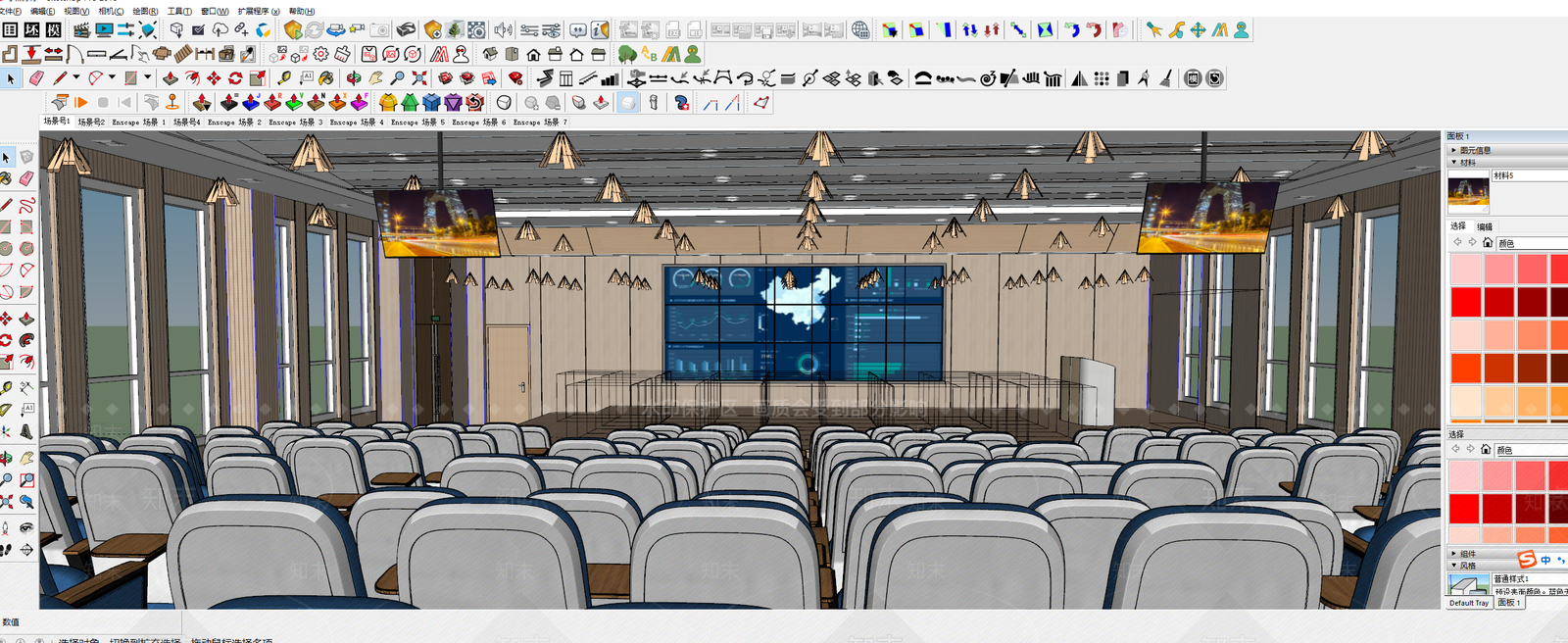
Task: Select the Polygon tool in left toolbar
Action: coord(26,248)
